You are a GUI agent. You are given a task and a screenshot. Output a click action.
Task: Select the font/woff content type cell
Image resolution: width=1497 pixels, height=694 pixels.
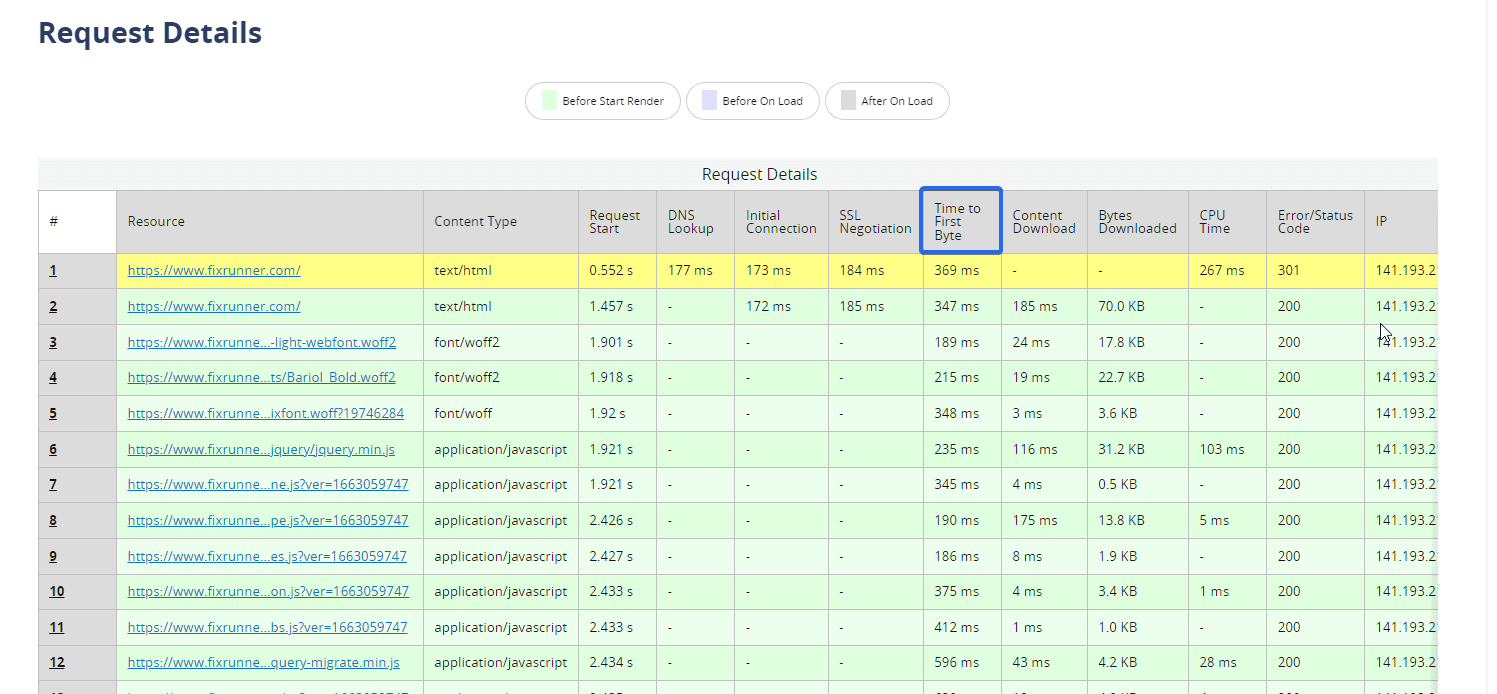(x=501, y=413)
